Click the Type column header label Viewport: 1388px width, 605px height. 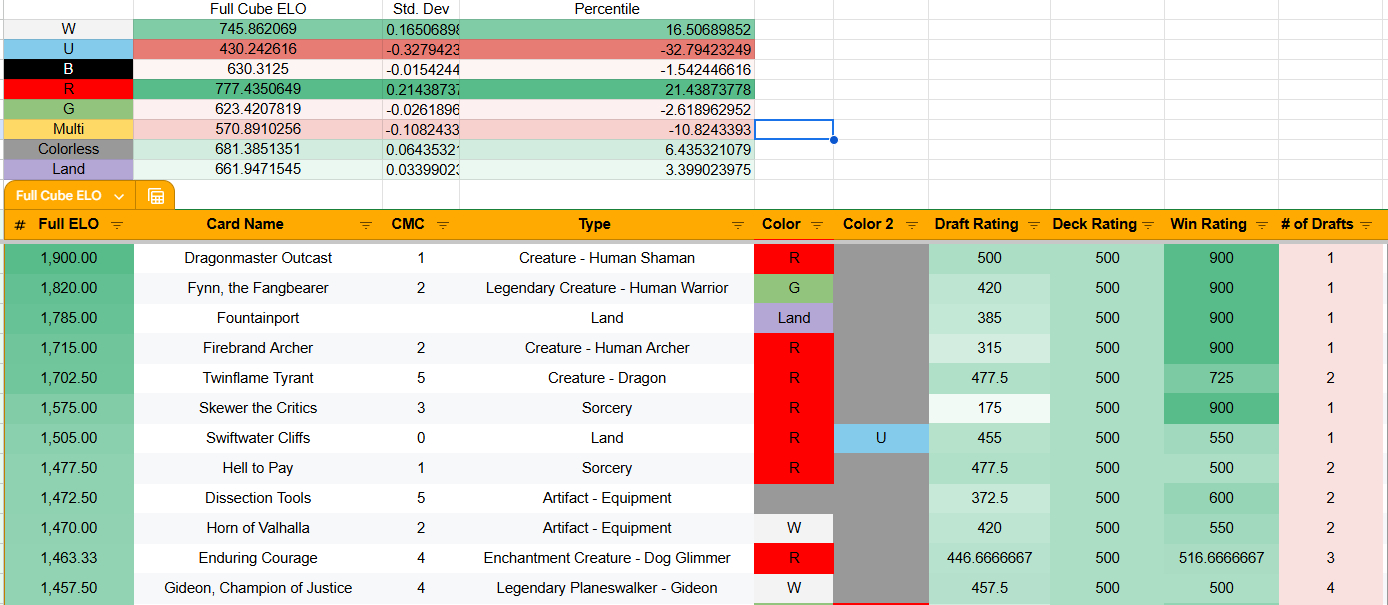point(594,224)
